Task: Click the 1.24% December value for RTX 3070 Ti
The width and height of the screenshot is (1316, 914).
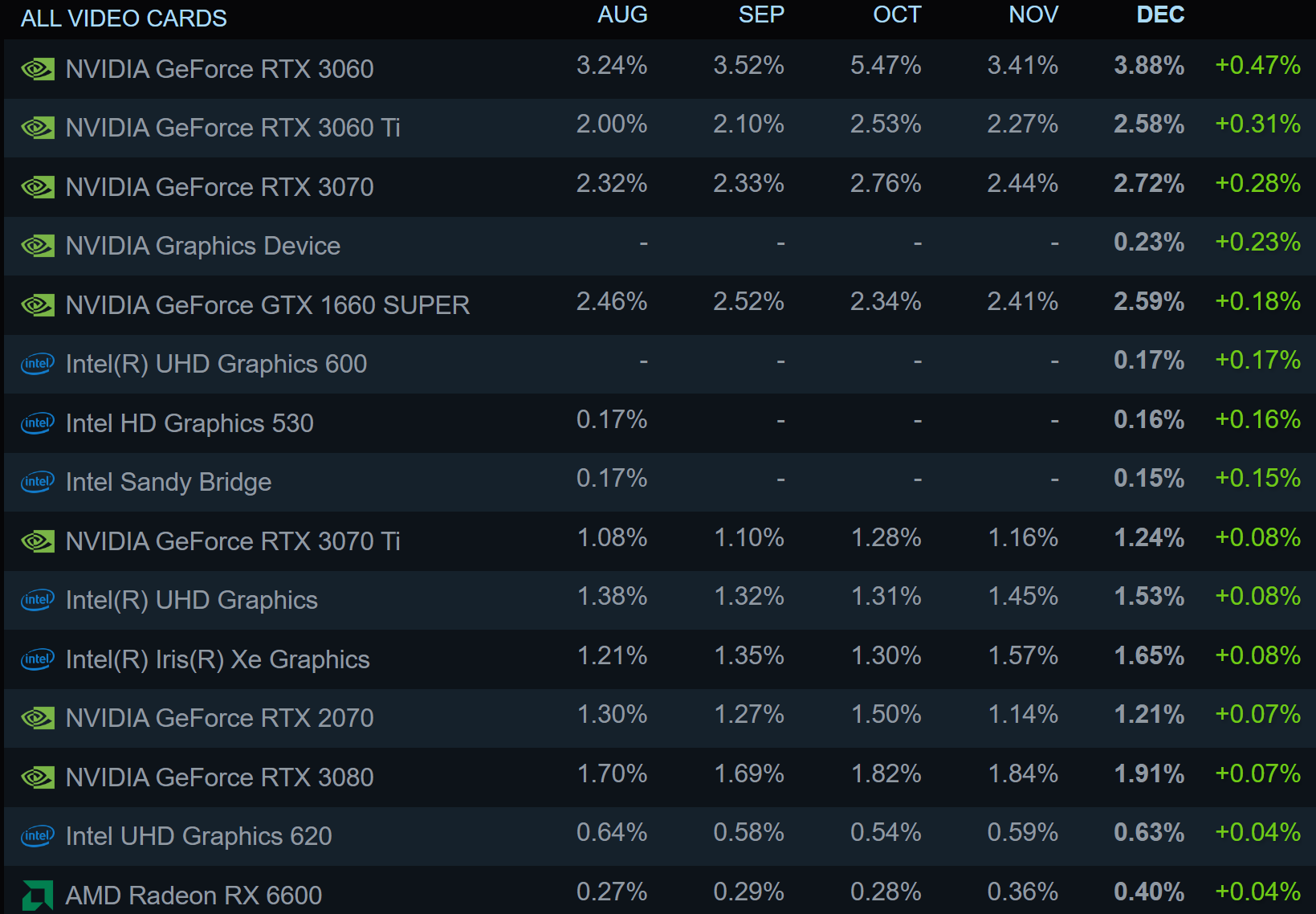Action: pos(1149,537)
